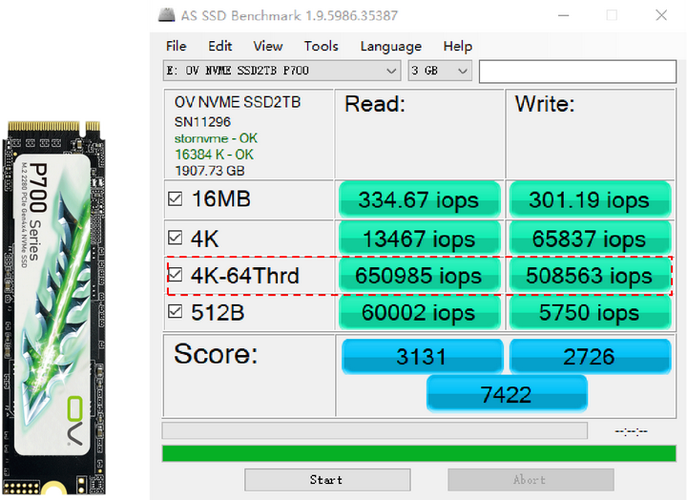Toggle the 16MB test checkbox
The image size is (687, 500).
175,199
